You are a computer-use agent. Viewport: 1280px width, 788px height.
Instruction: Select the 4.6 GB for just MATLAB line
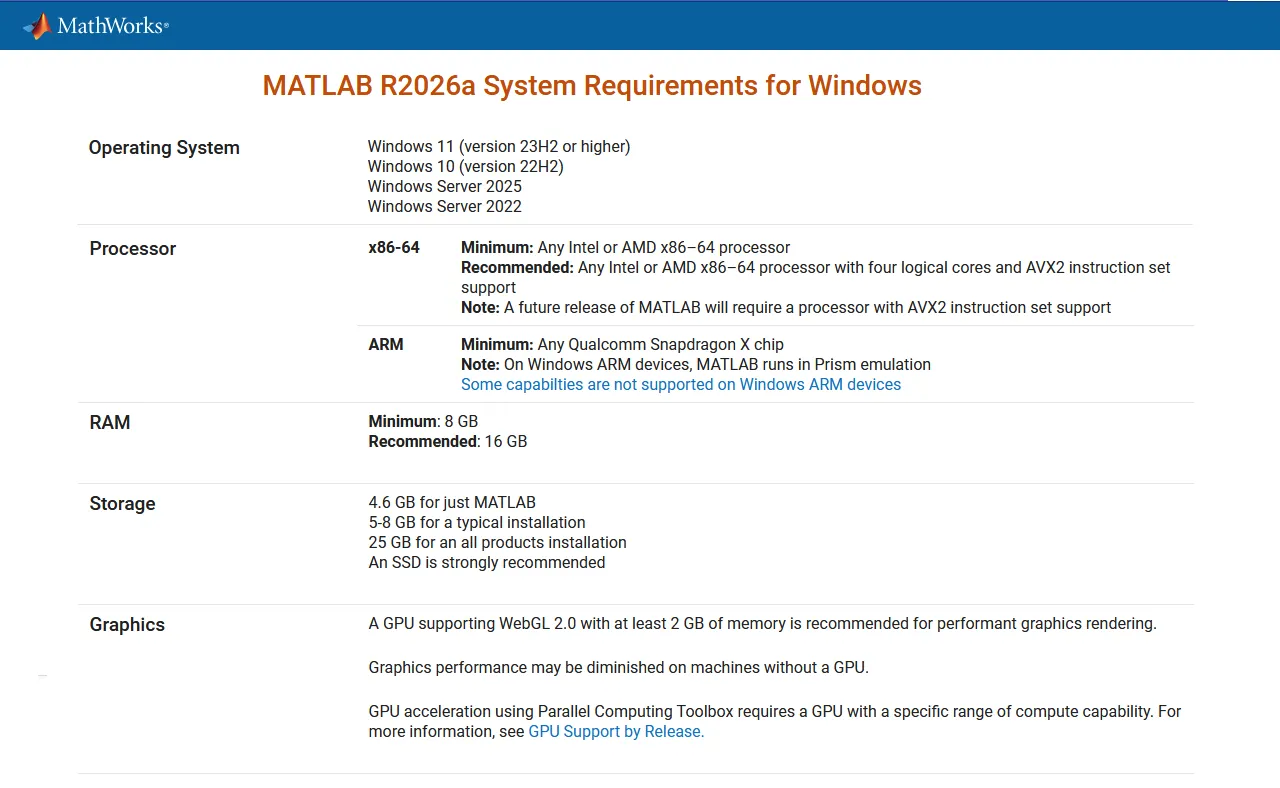point(452,503)
